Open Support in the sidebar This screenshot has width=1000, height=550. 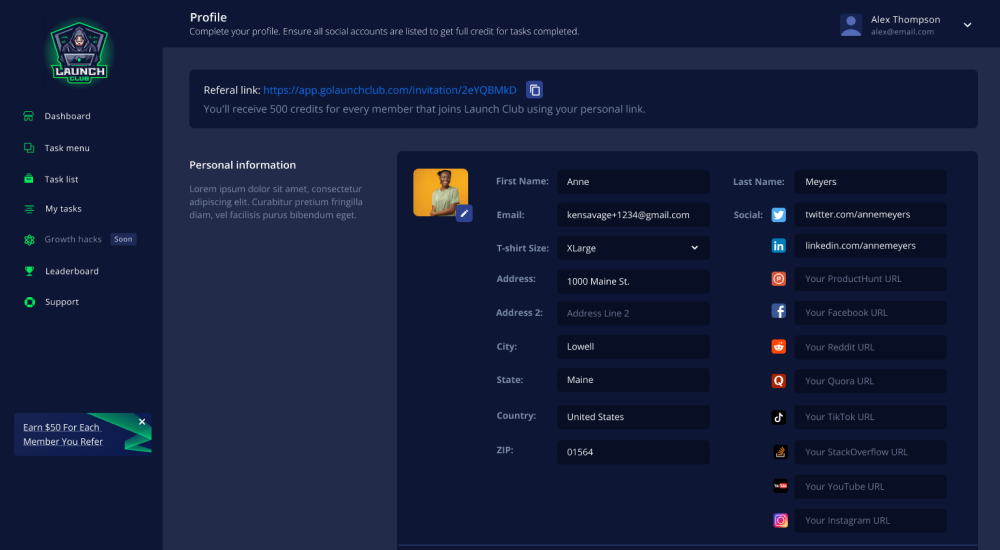click(x=62, y=302)
